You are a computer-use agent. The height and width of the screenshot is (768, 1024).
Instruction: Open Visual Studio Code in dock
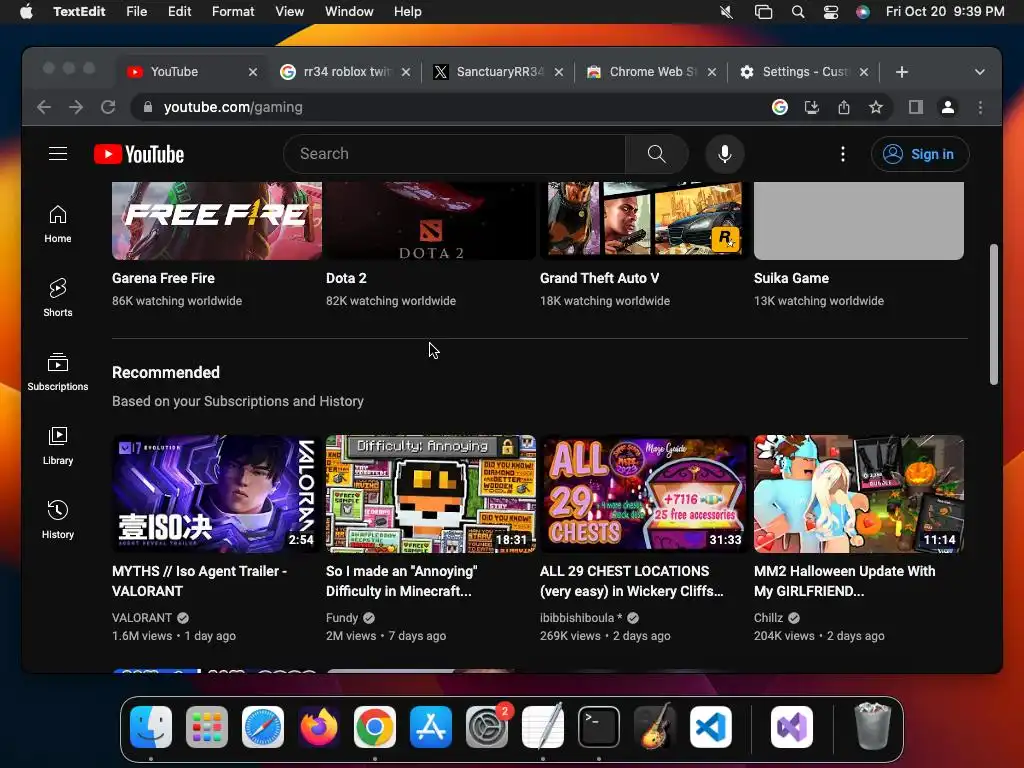point(711,726)
